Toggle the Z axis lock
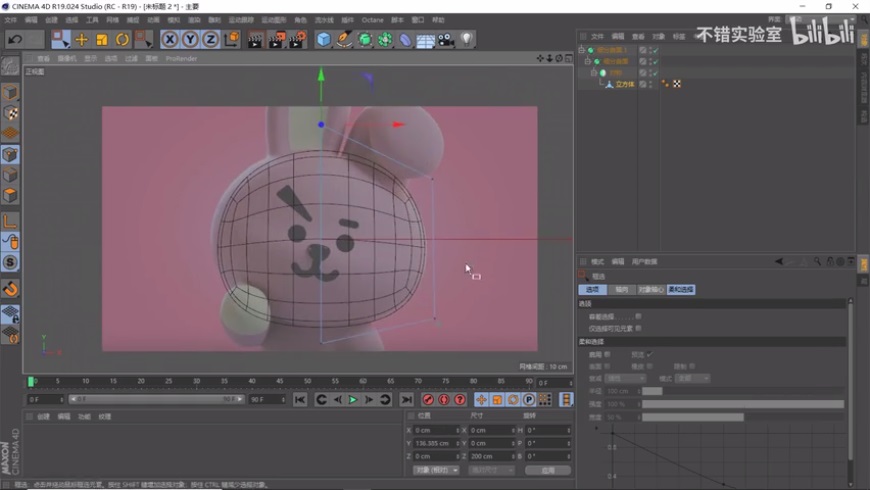This screenshot has height=490, width=870. (x=210, y=39)
